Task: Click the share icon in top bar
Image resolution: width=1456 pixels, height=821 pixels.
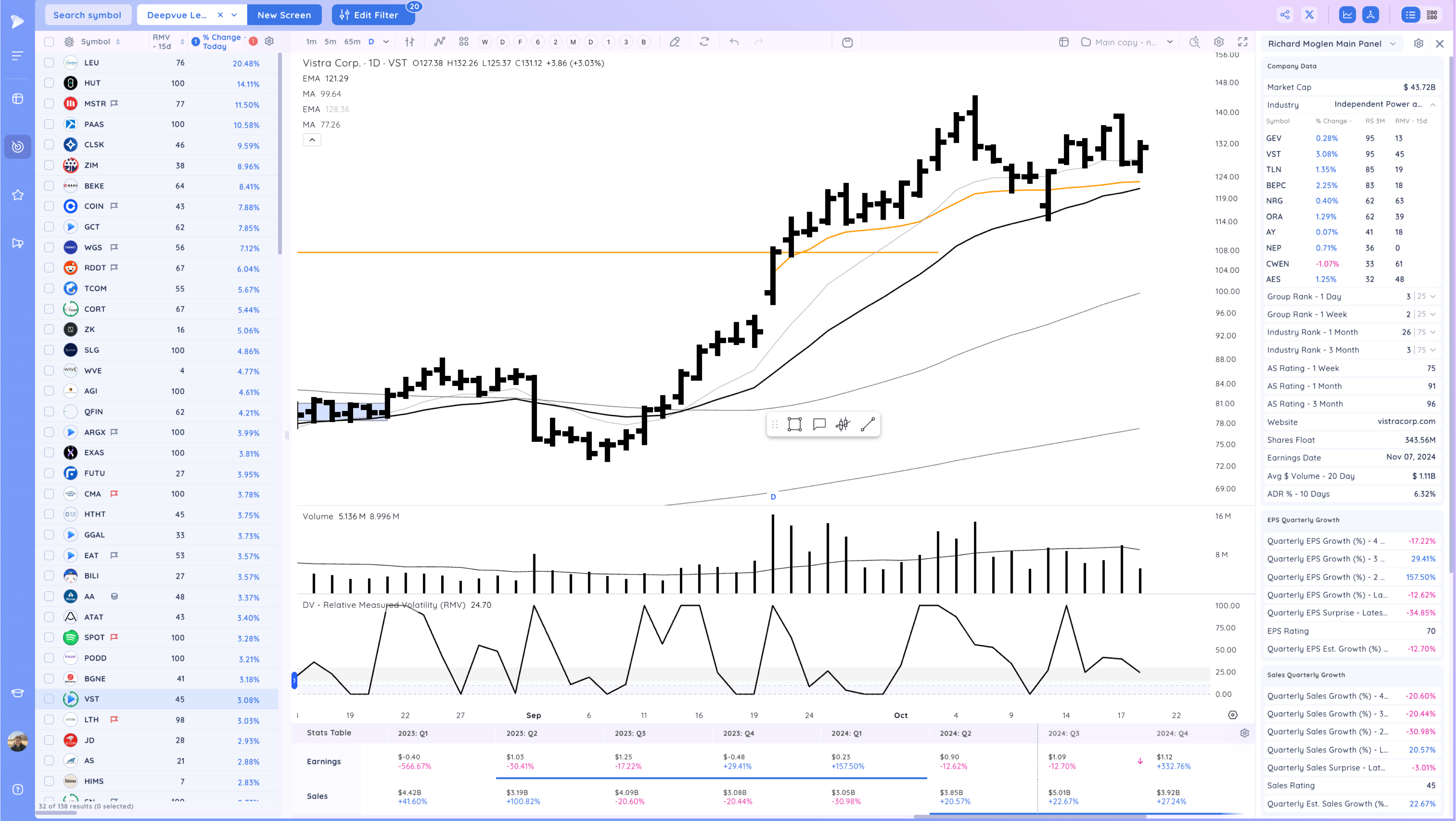Action: tap(1285, 15)
